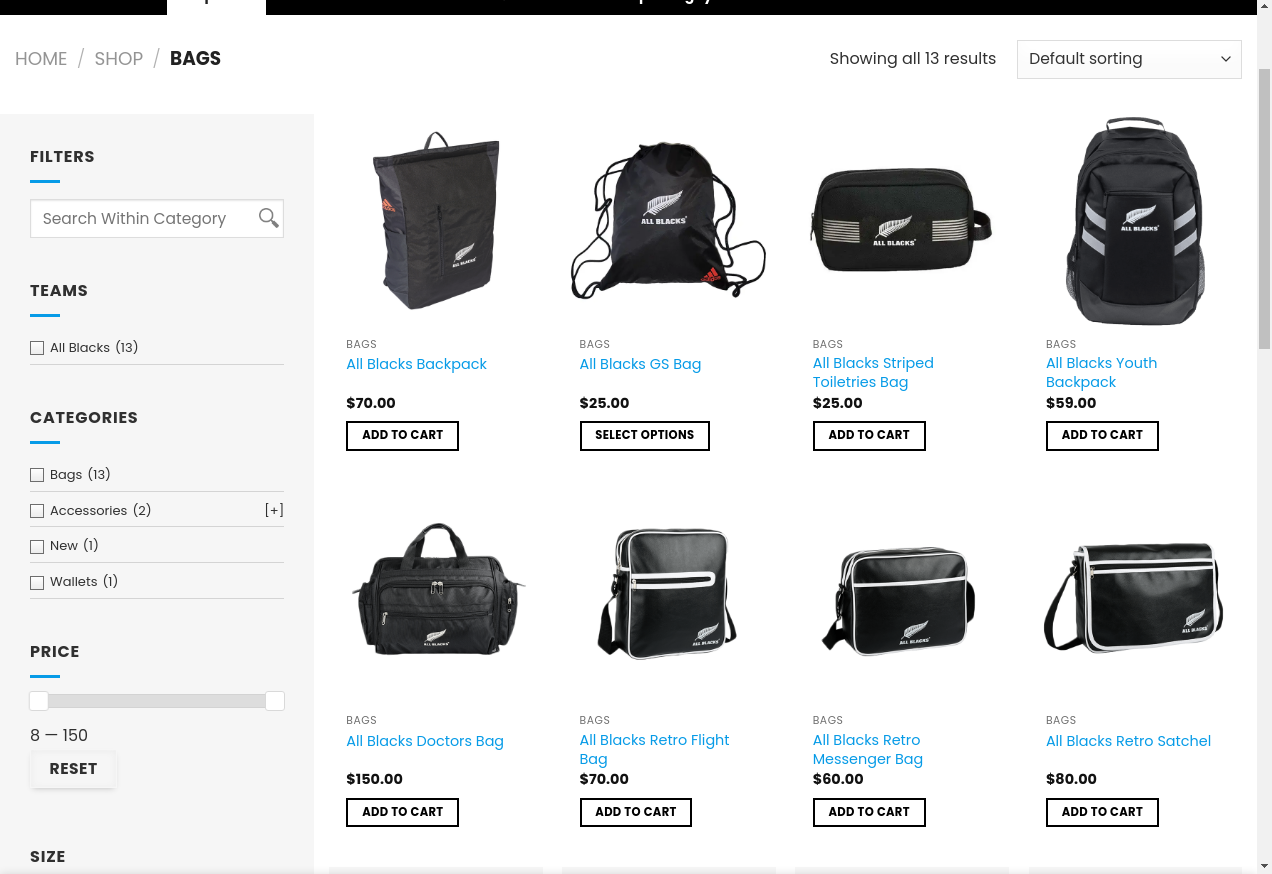Click the maximum price slider handle
Viewport: 1272px width, 874px height.
(x=275, y=701)
